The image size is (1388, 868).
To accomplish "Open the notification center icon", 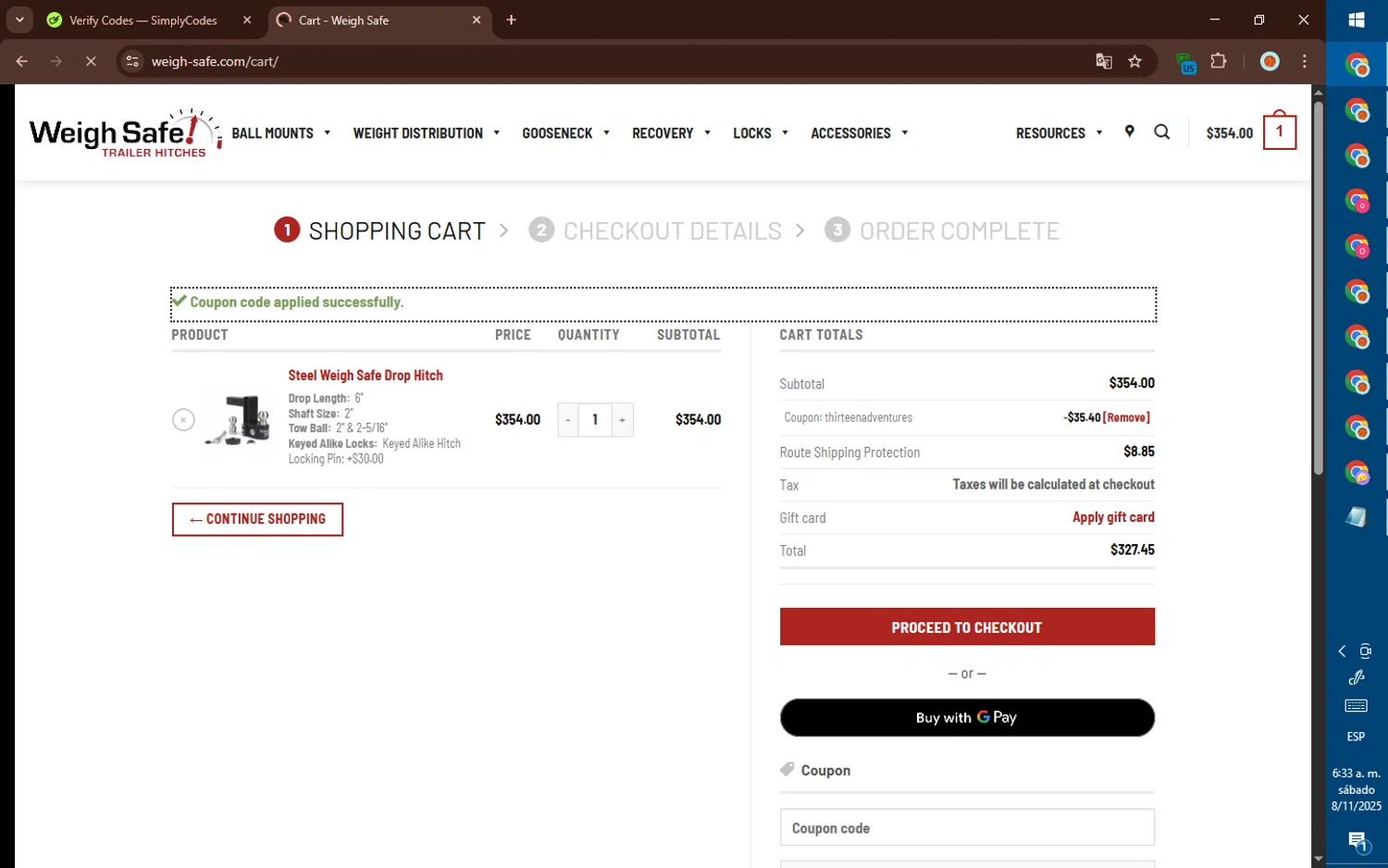I will [x=1357, y=841].
